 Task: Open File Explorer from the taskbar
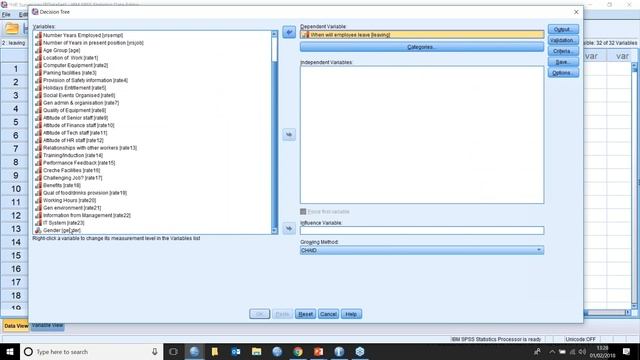coord(256,352)
